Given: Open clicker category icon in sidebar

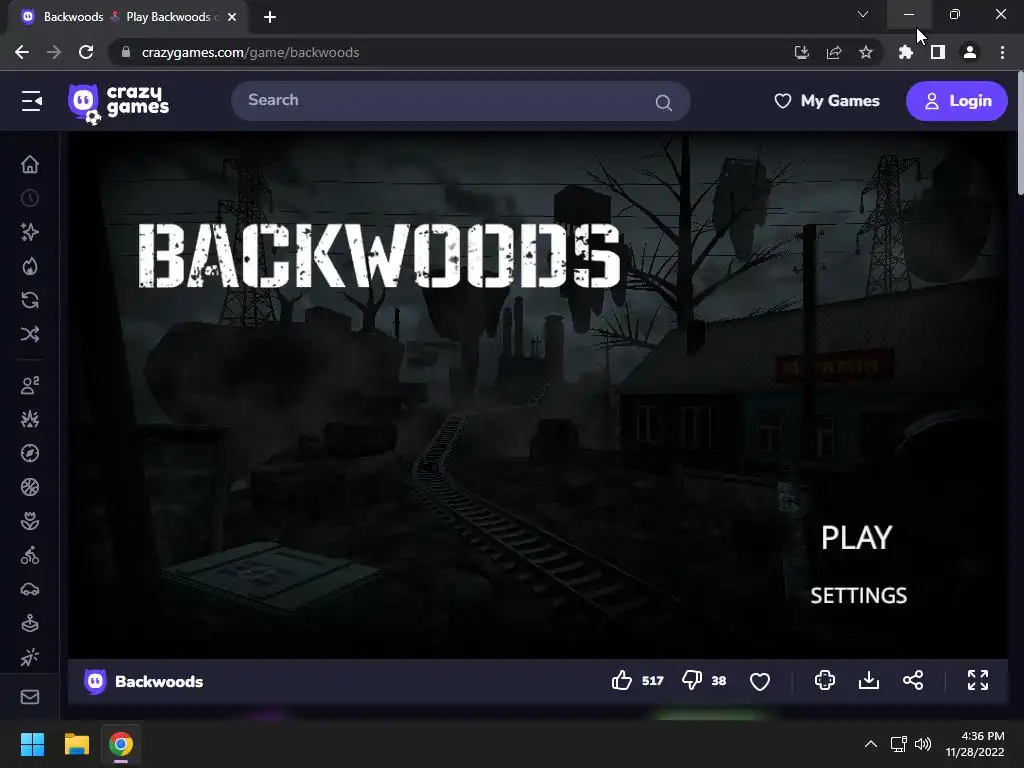Looking at the screenshot, I should 30,657.
